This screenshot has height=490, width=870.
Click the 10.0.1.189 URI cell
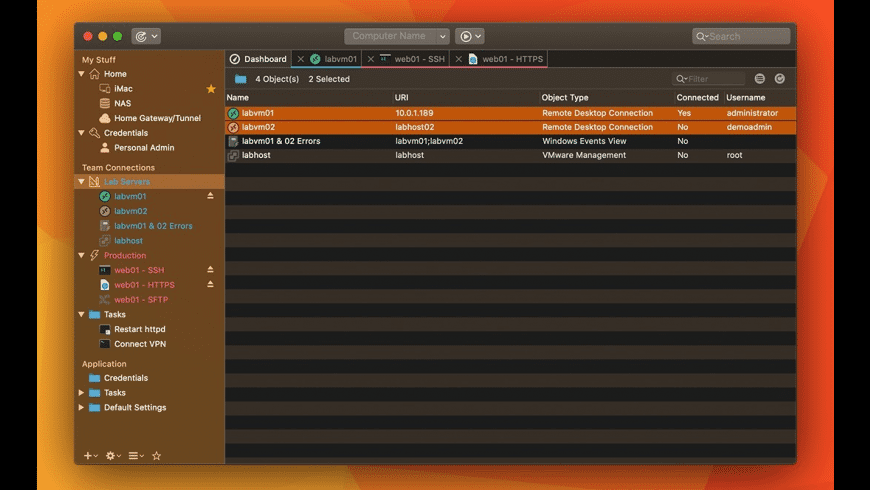(x=414, y=113)
